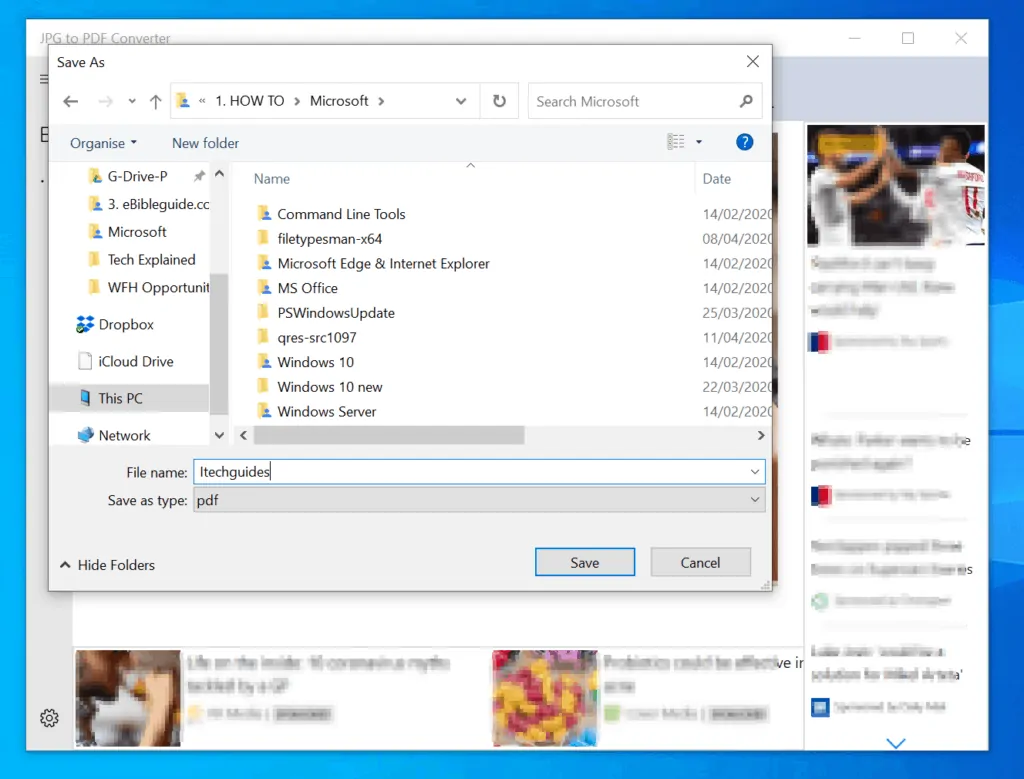Click the change view layout icon
Screen dimensions: 1024x779
pos(677,142)
